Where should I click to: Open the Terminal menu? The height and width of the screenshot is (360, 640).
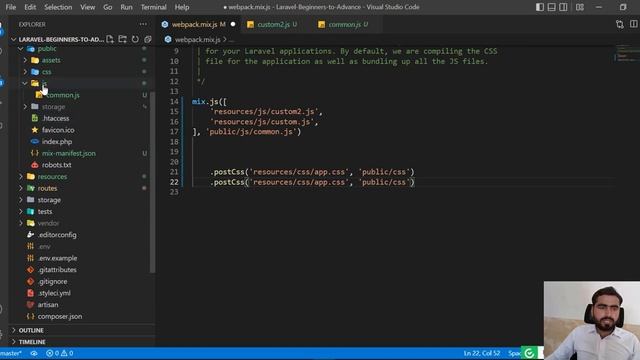(x=153, y=7)
